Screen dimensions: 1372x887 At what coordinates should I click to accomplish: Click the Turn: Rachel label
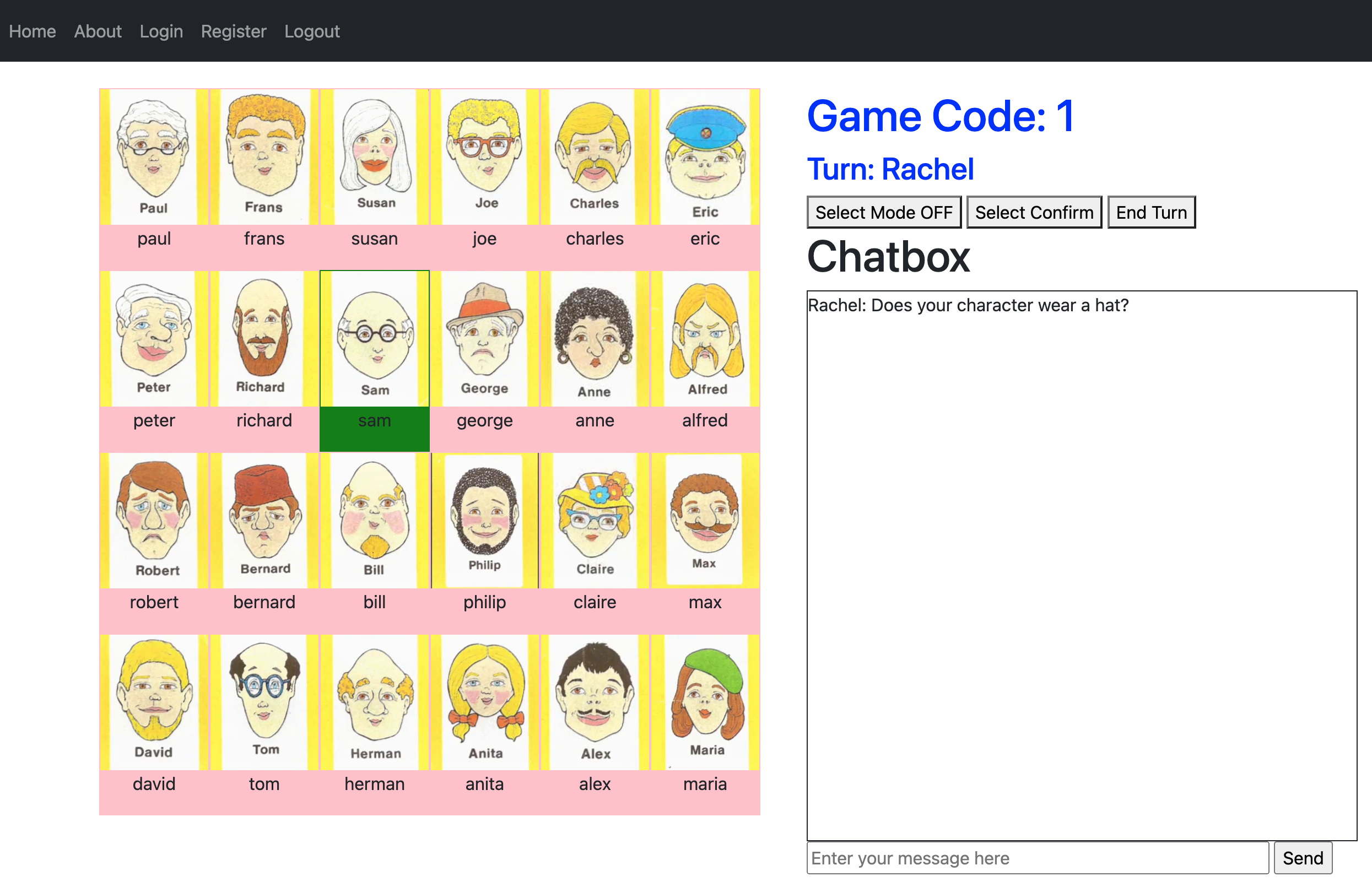890,169
